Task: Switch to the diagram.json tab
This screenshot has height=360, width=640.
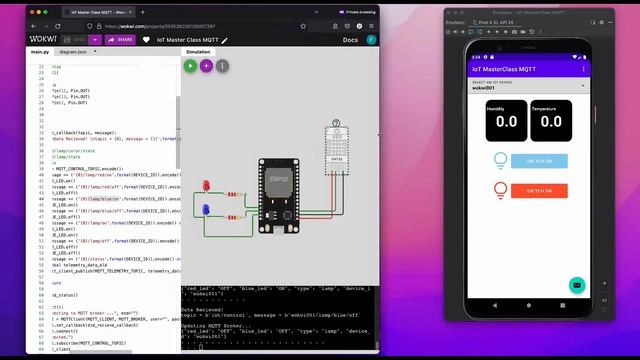Action: (x=73, y=52)
